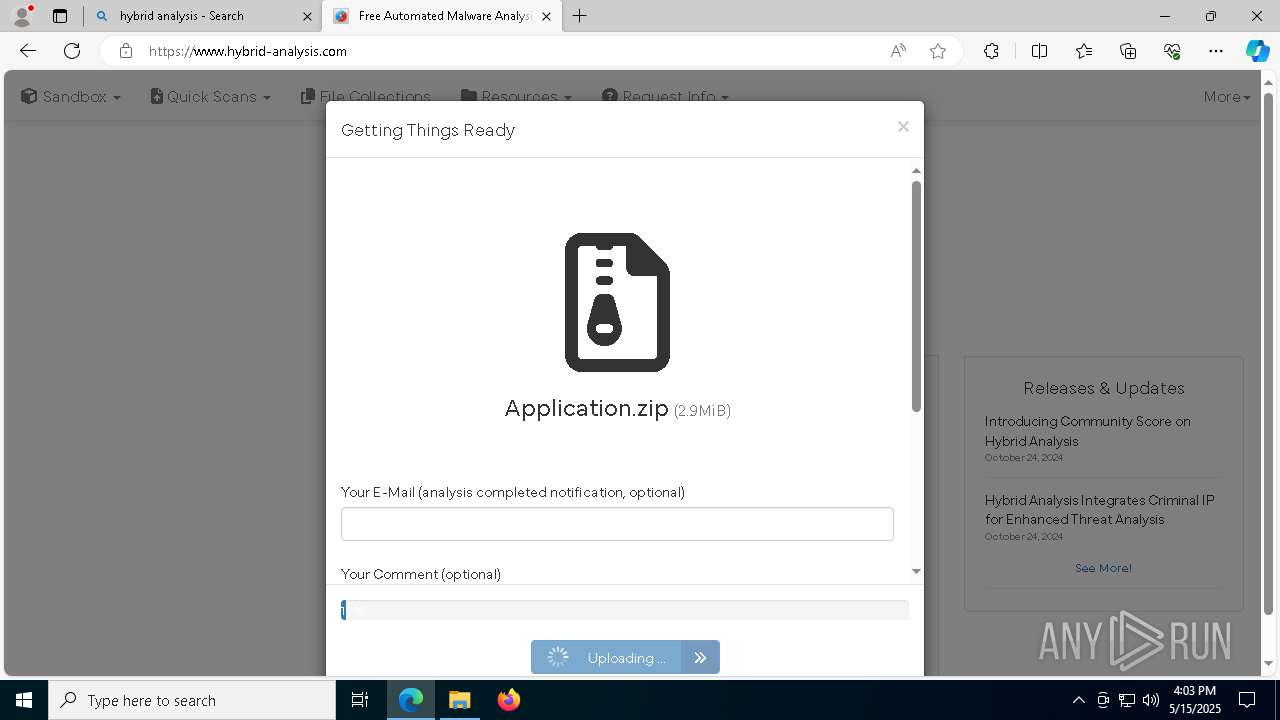Refresh the current page

tap(72, 51)
